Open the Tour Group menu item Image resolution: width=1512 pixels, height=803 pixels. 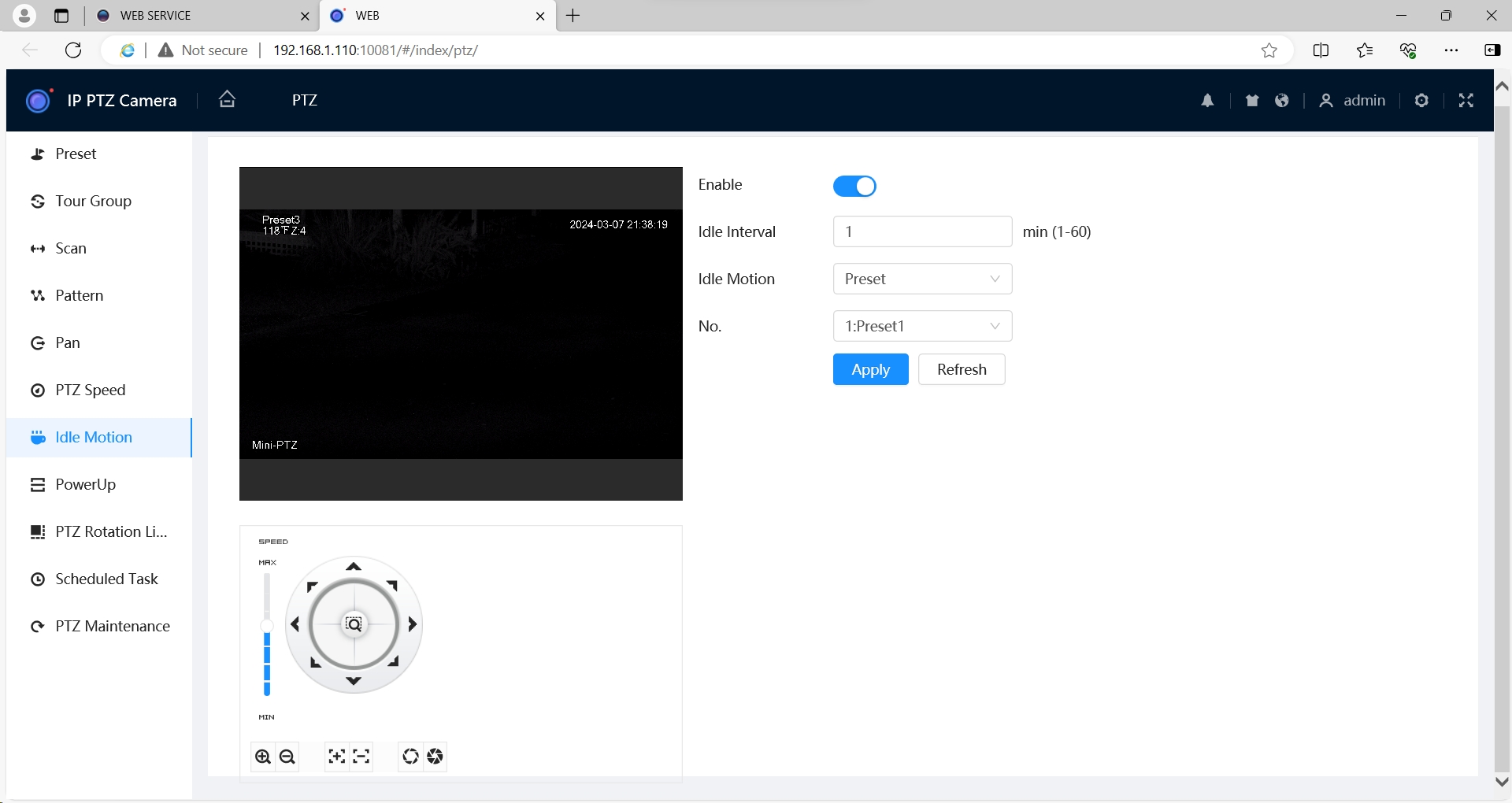tap(93, 201)
